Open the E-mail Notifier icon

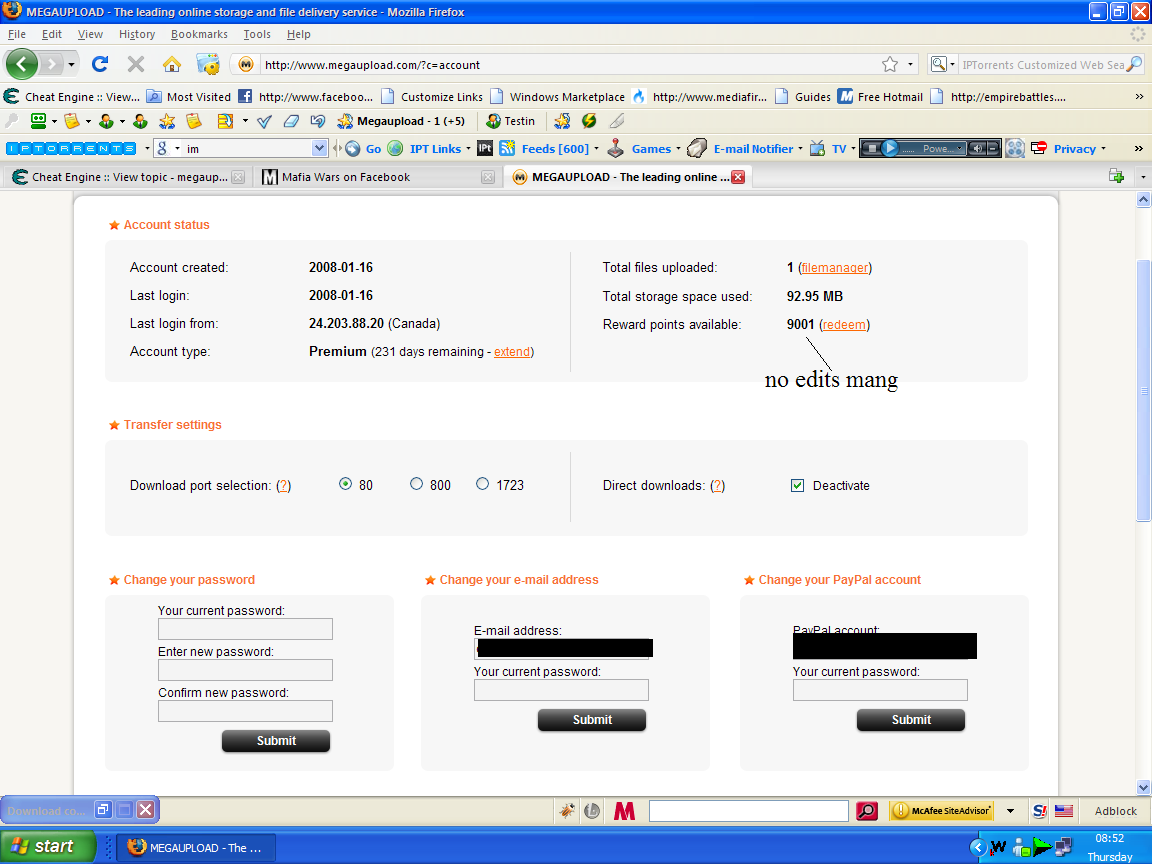click(x=696, y=148)
